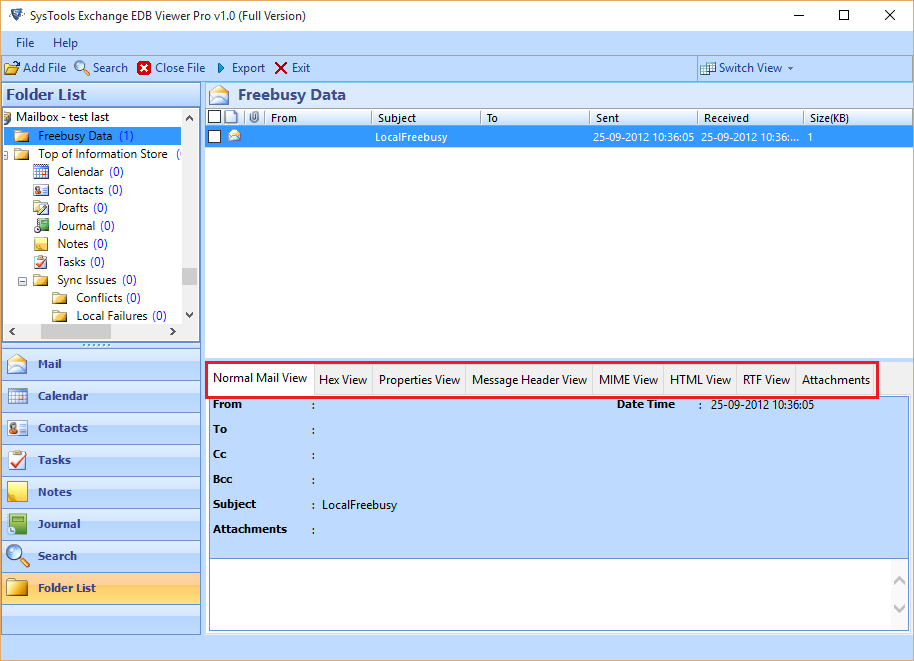
Task: Click the Notes icon in folder tree
Action: pos(41,244)
